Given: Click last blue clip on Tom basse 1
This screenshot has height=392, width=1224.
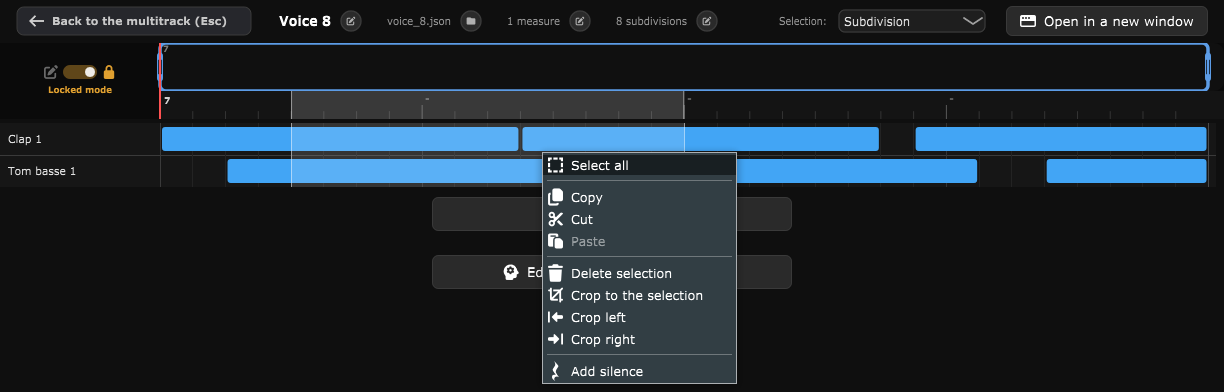Looking at the screenshot, I should click(x=1126, y=171).
